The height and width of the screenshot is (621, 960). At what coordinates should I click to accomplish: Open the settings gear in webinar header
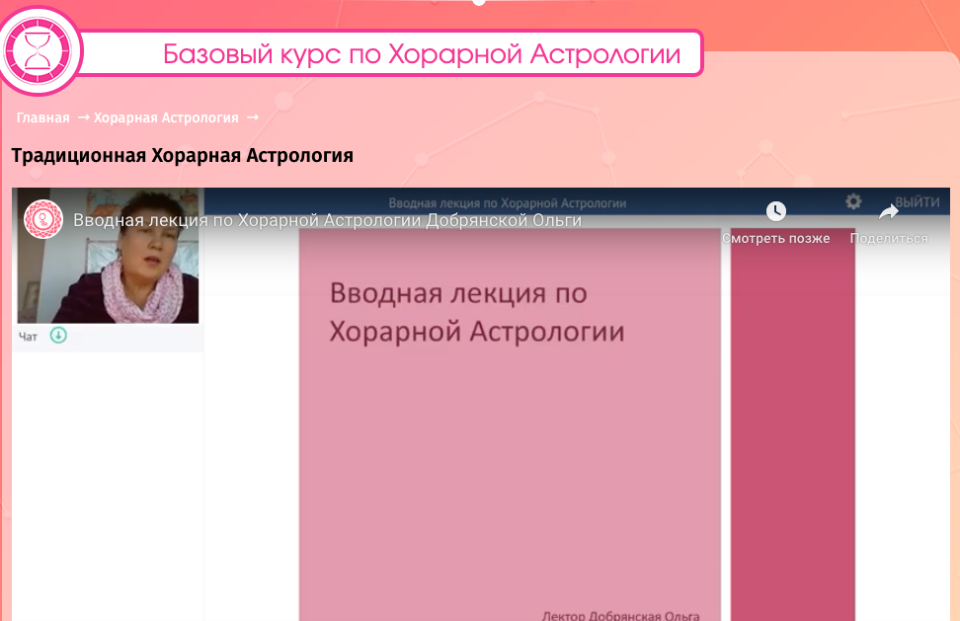tap(853, 202)
